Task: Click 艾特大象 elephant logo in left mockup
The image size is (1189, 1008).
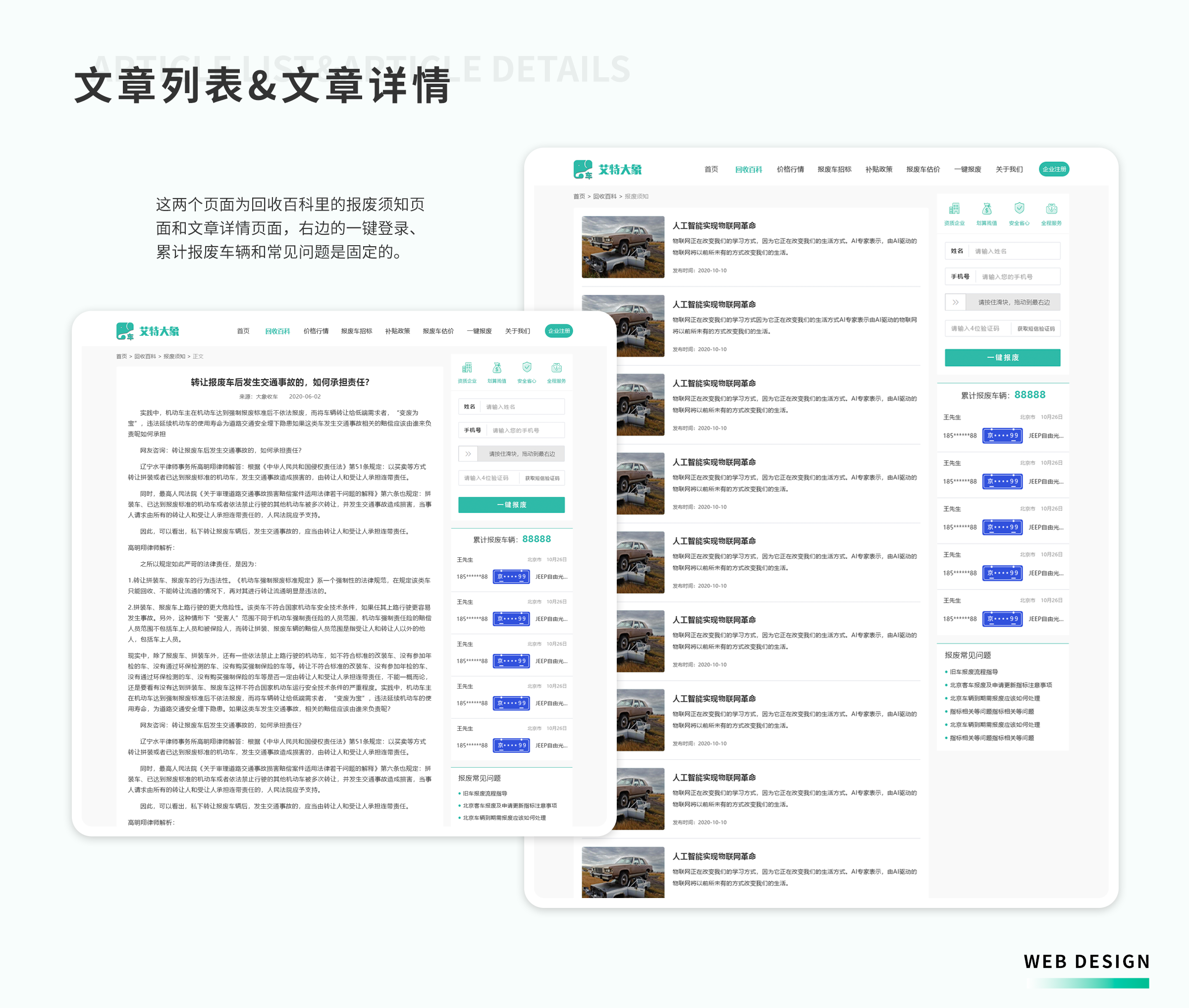Action: [x=125, y=331]
